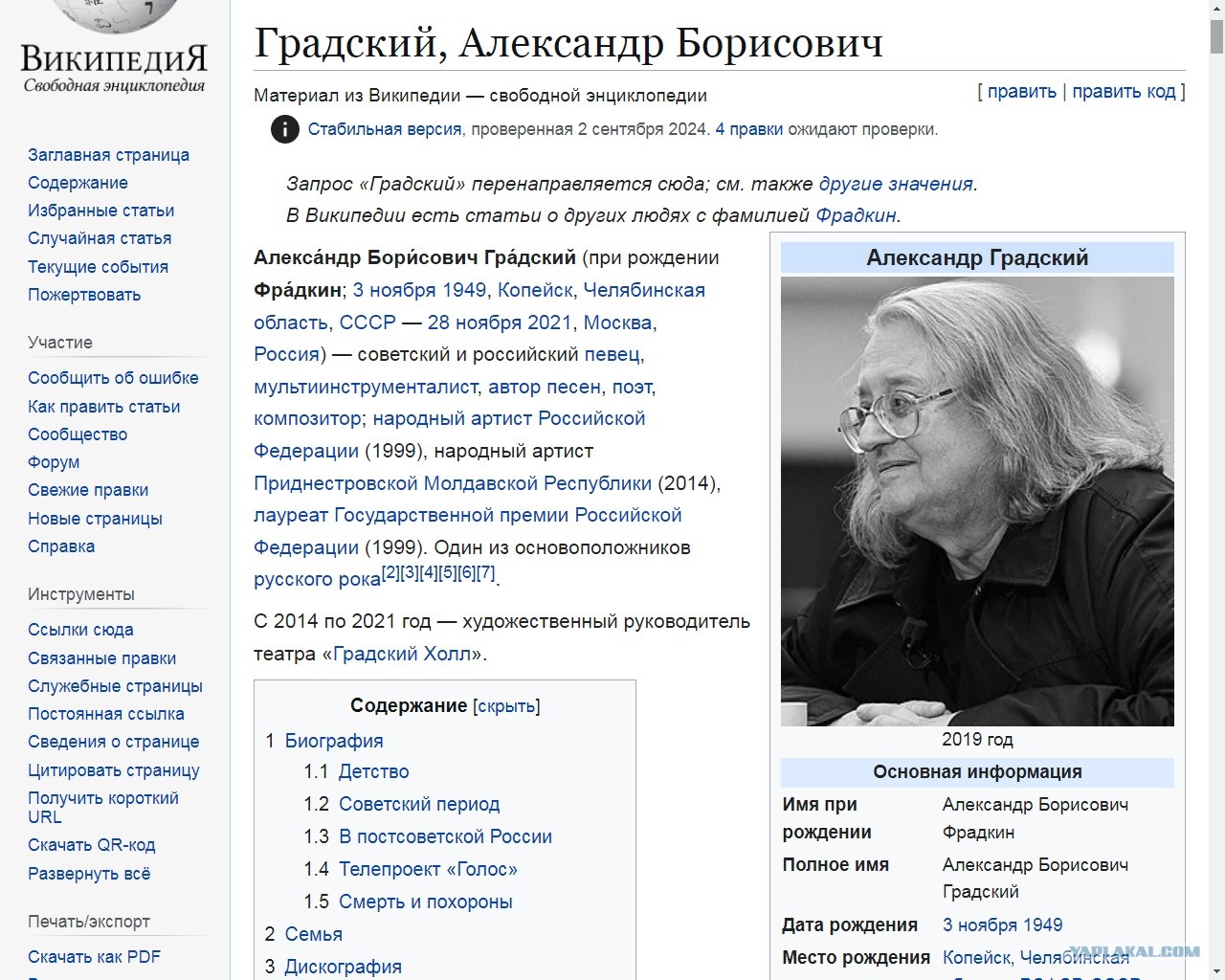Open "Содержание" in the sidebar
Viewport: 1225px width, 980px height.
tap(78, 183)
